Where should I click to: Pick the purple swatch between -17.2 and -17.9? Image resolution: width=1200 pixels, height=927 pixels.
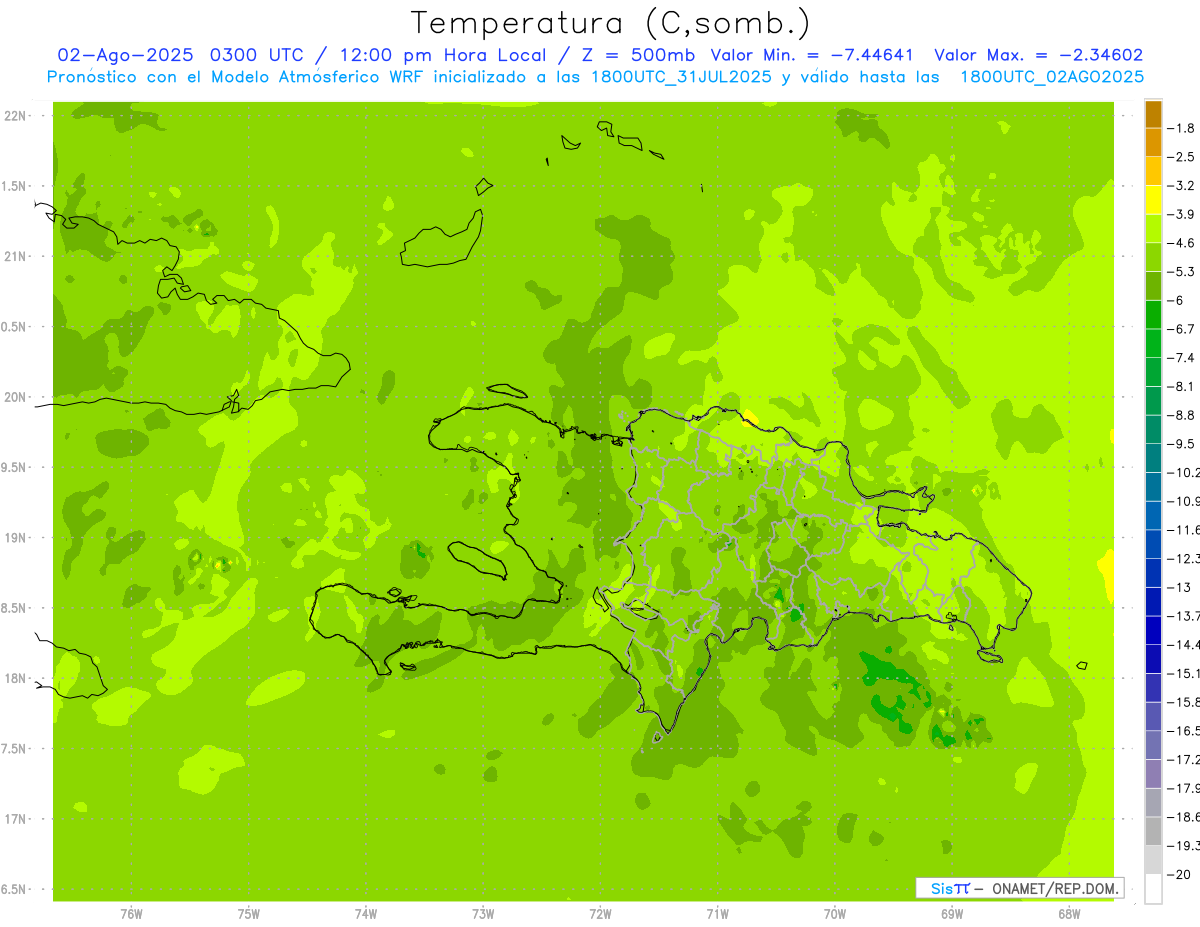point(1153,774)
